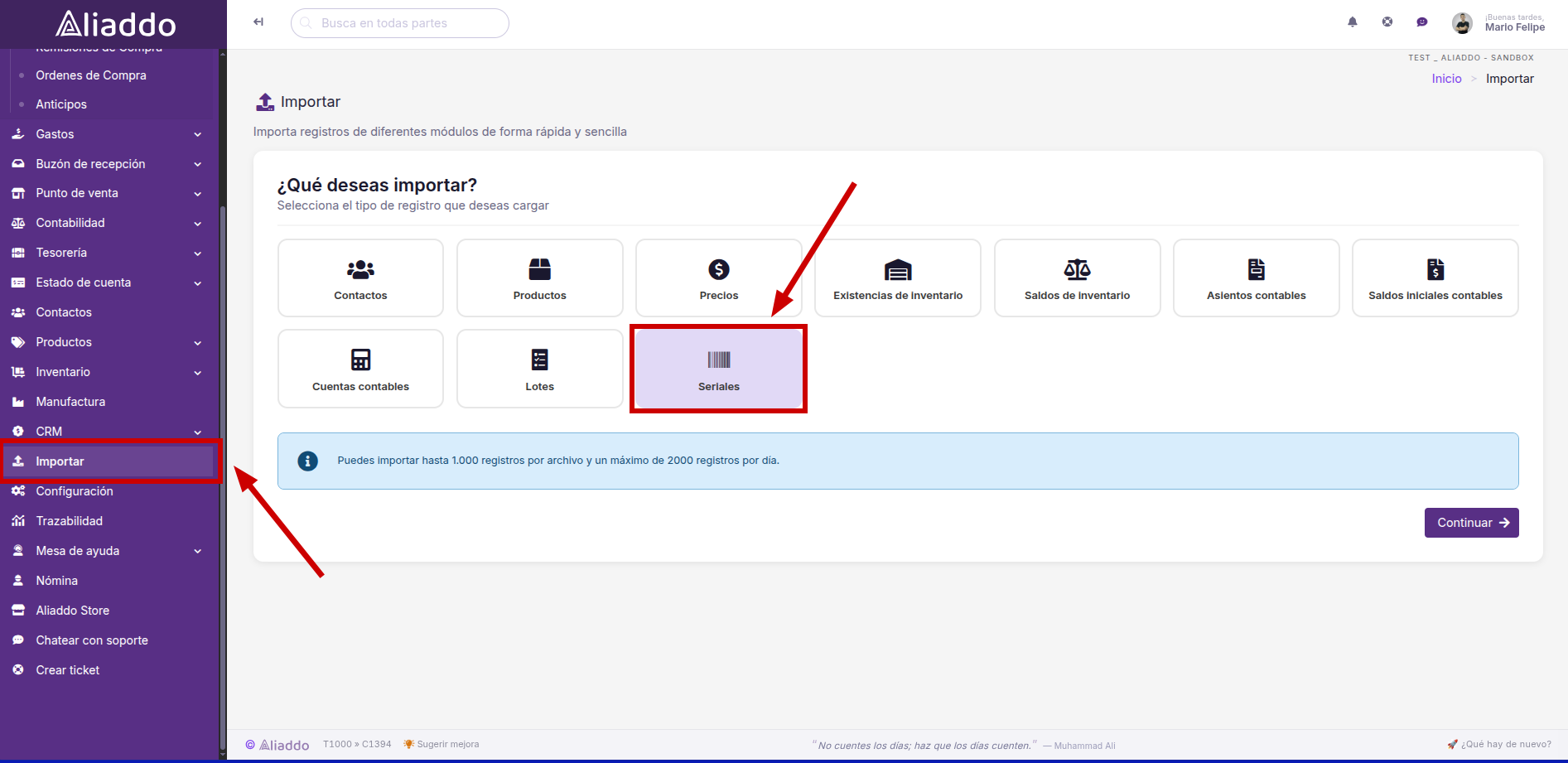Expand the Buzón de recepción menu
Image resolution: width=1568 pixels, height=763 pixels.
108,164
